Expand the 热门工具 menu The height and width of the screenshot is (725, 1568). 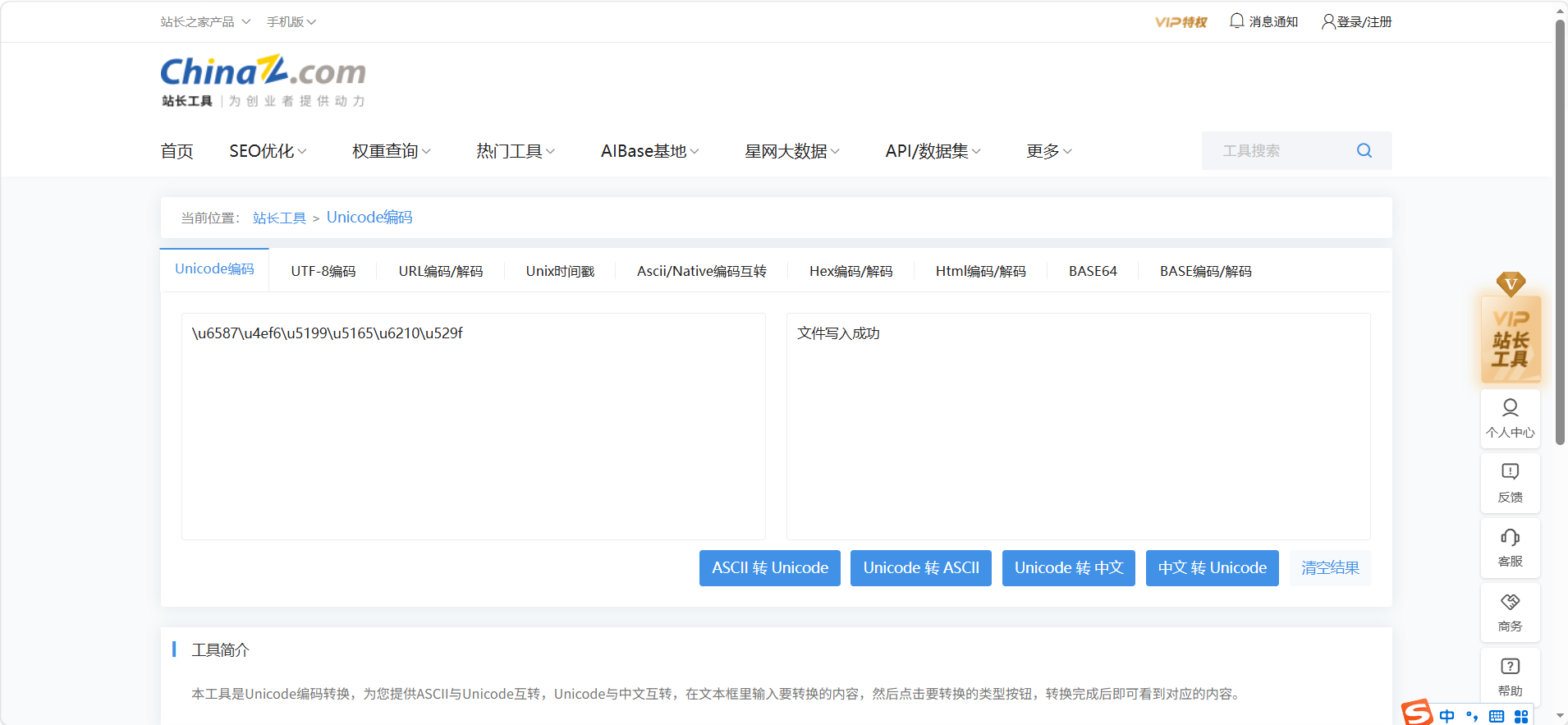point(516,151)
